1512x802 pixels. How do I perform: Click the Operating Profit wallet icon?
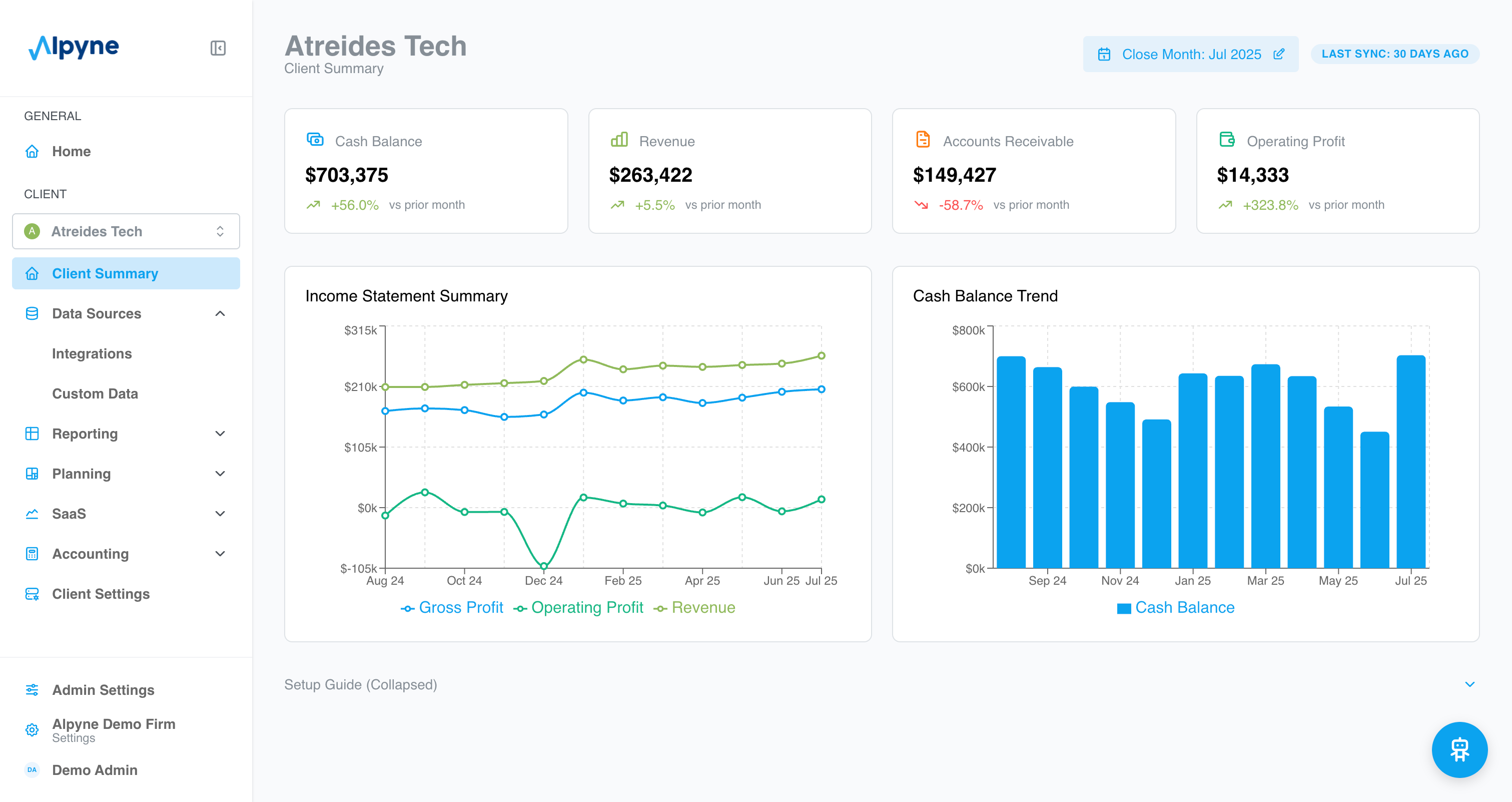[x=1227, y=140]
